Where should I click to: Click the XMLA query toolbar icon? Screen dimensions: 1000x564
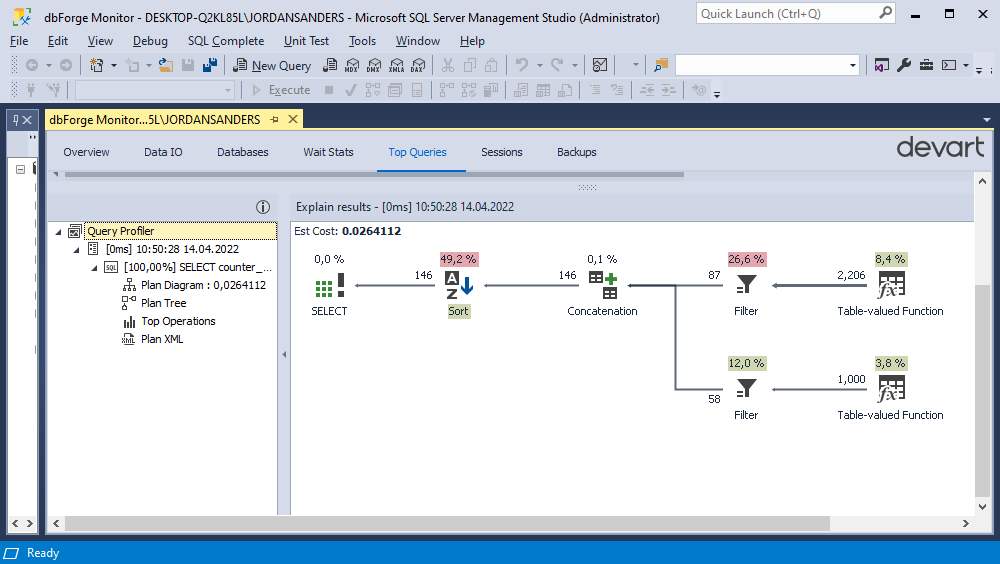[396, 65]
